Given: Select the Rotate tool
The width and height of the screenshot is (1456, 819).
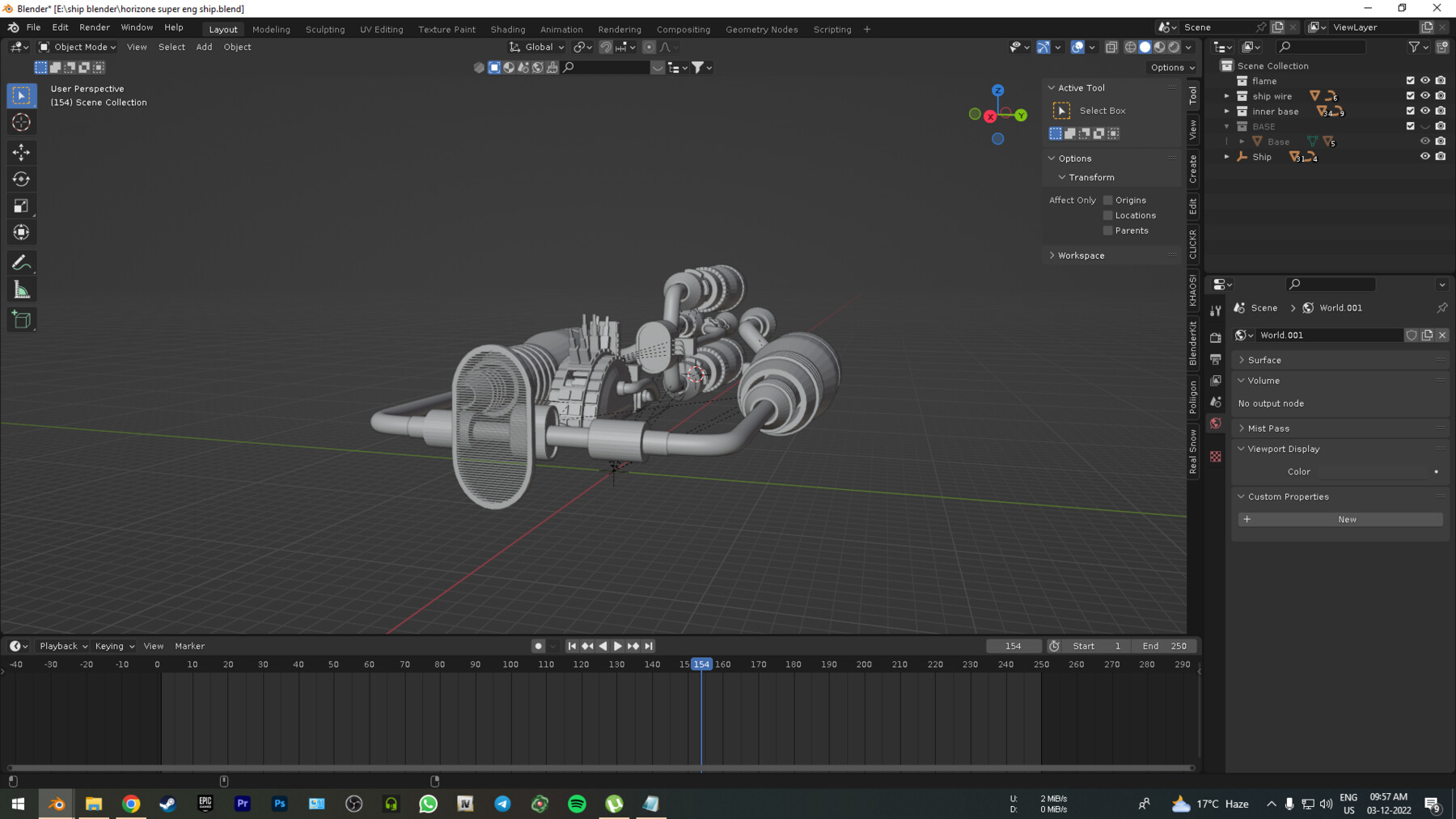Looking at the screenshot, I should (21, 179).
